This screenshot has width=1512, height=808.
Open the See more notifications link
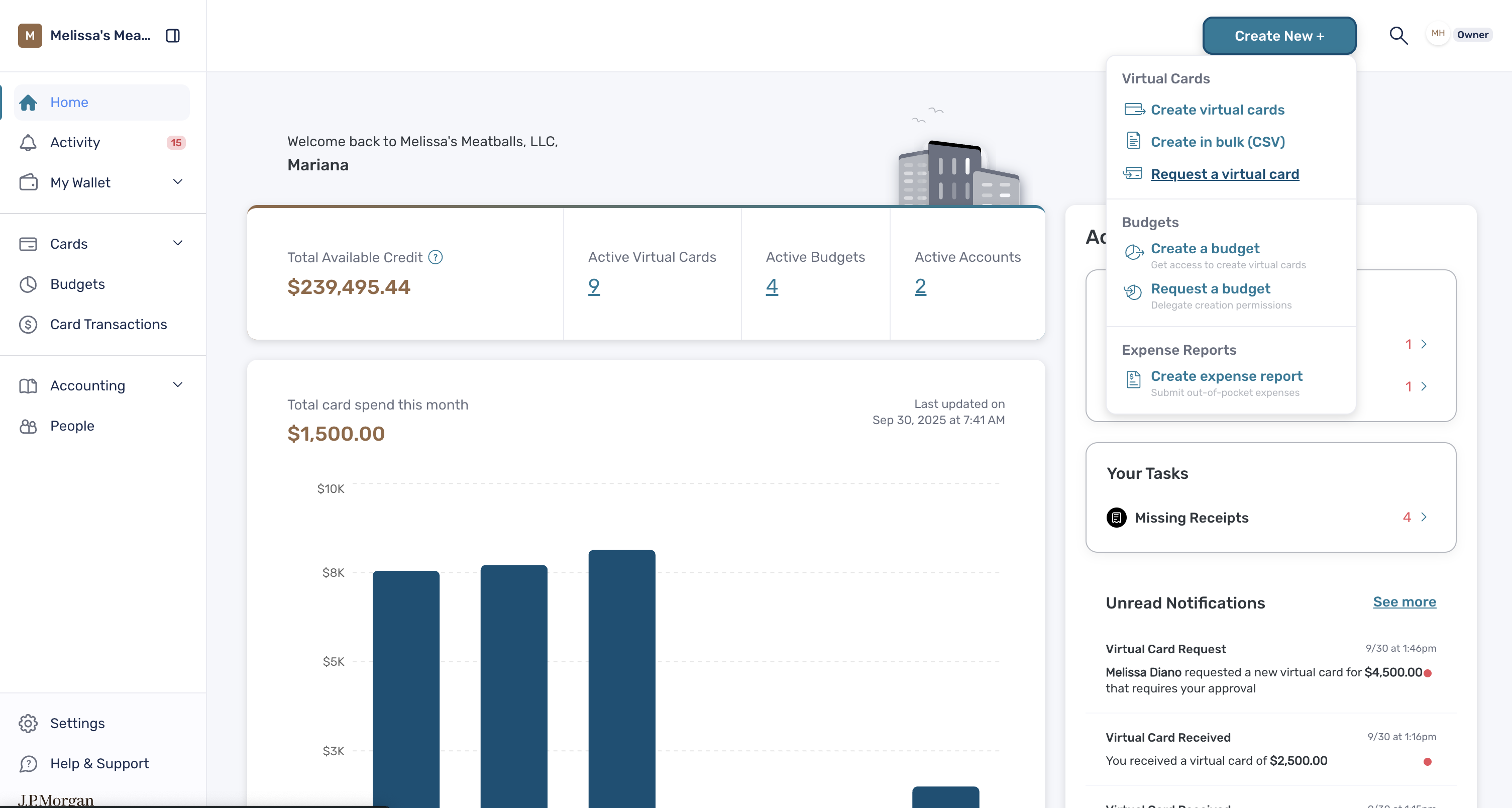tap(1404, 602)
